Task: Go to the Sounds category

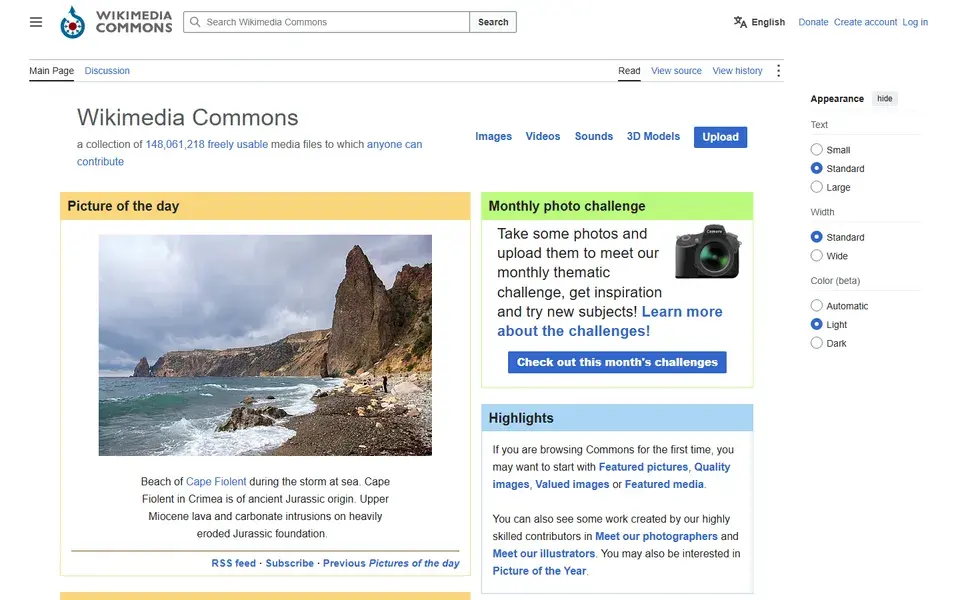Action: tap(593, 137)
